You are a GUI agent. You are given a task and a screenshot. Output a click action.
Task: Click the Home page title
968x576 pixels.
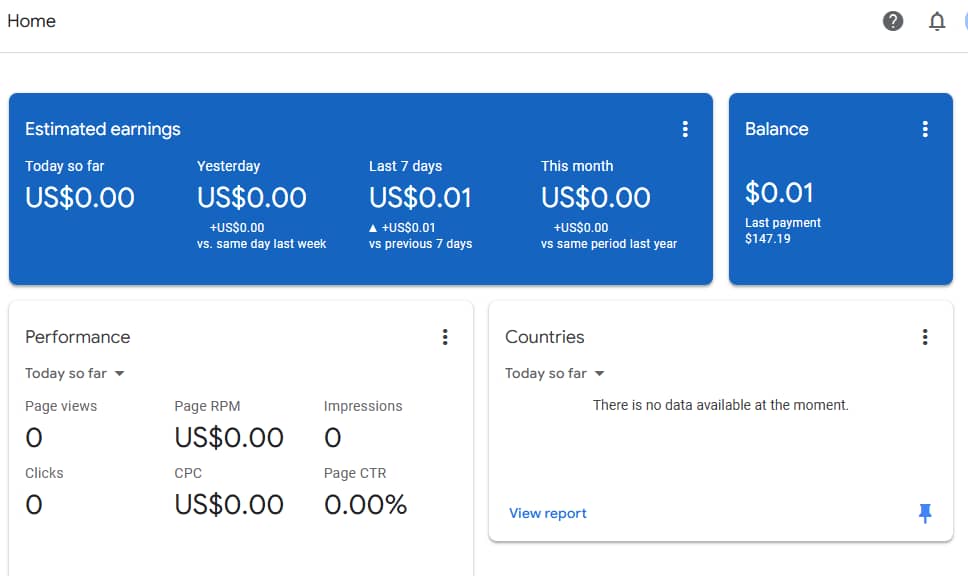[x=31, y=21]
